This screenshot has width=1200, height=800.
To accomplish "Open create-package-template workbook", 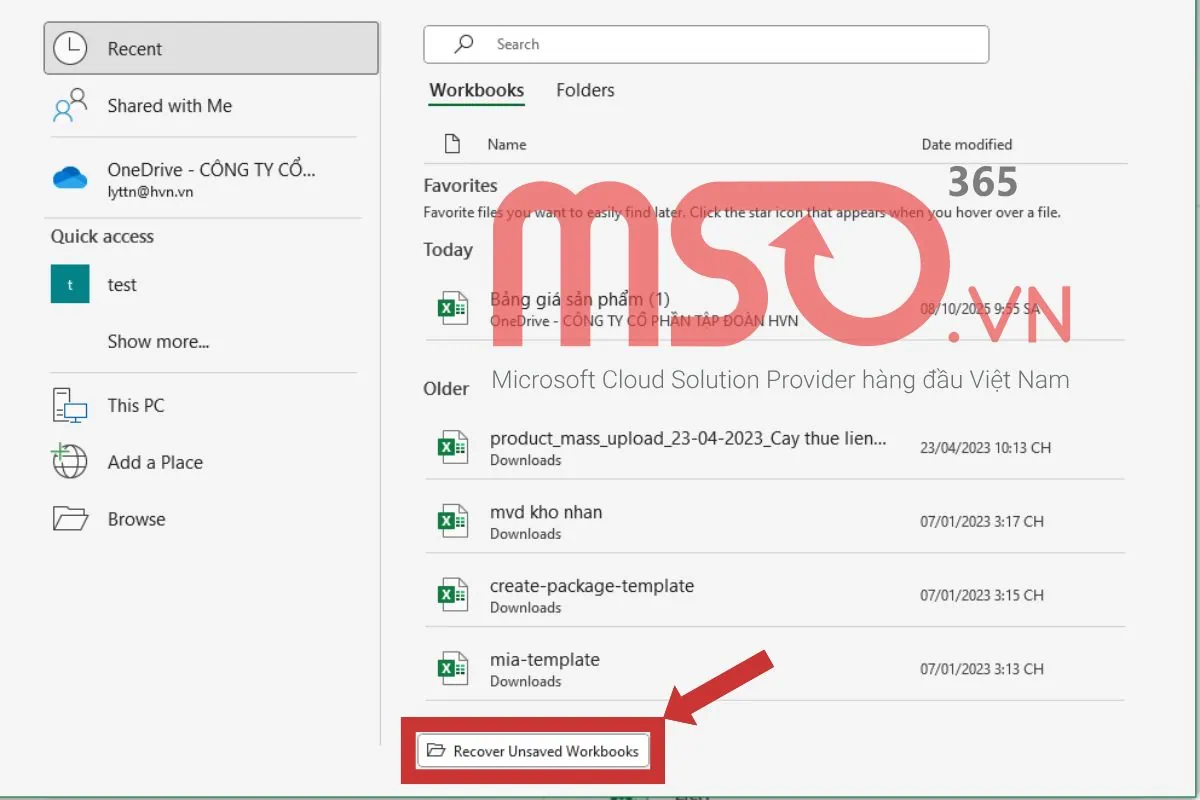I will [591, 586].
